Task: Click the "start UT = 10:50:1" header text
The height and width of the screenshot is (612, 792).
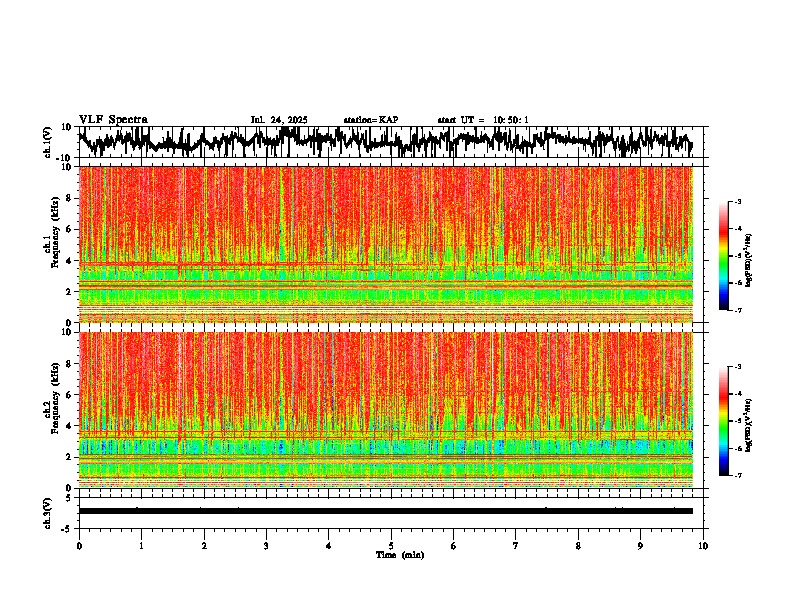Action: click(x=483, y=120)
